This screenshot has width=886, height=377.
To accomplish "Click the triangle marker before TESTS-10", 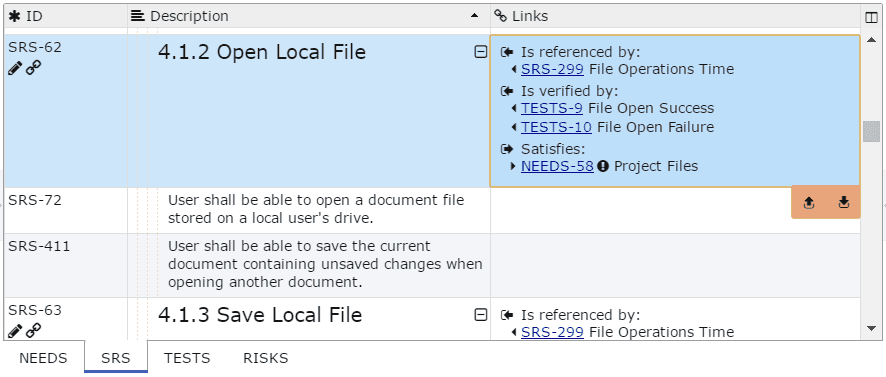I will click(x=514, y=128).
